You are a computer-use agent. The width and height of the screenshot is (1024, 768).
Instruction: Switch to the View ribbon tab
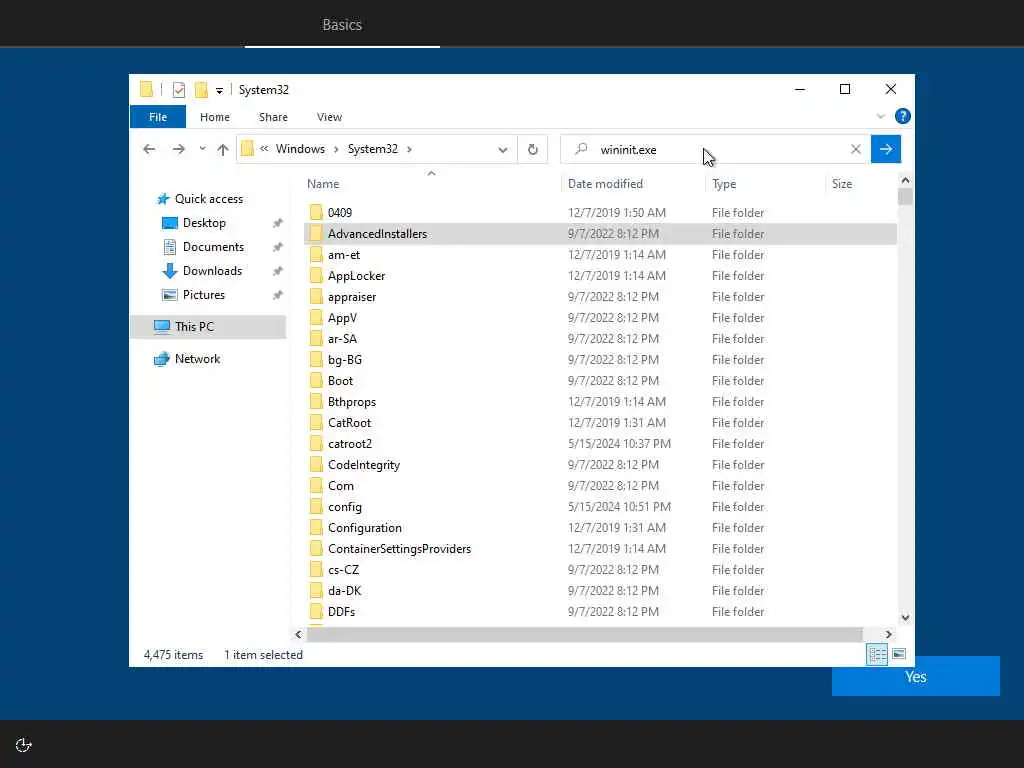[329, 117]
